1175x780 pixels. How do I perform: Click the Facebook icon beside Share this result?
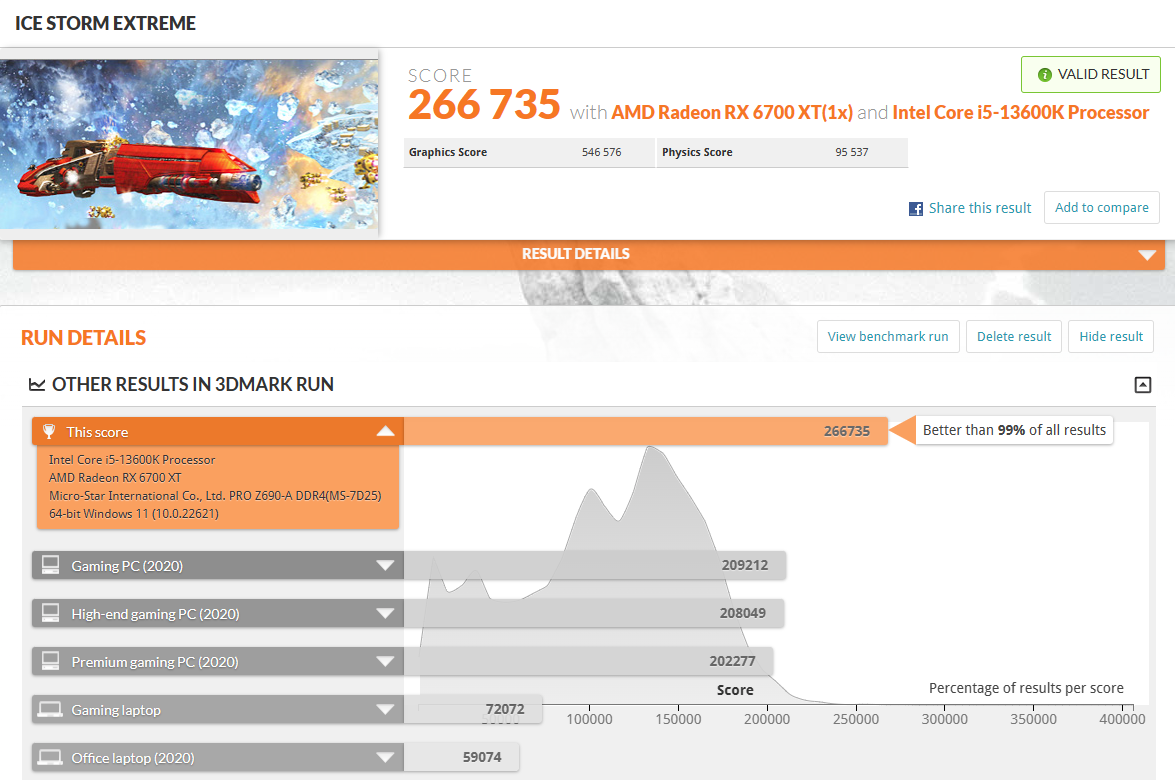[916, 209]
